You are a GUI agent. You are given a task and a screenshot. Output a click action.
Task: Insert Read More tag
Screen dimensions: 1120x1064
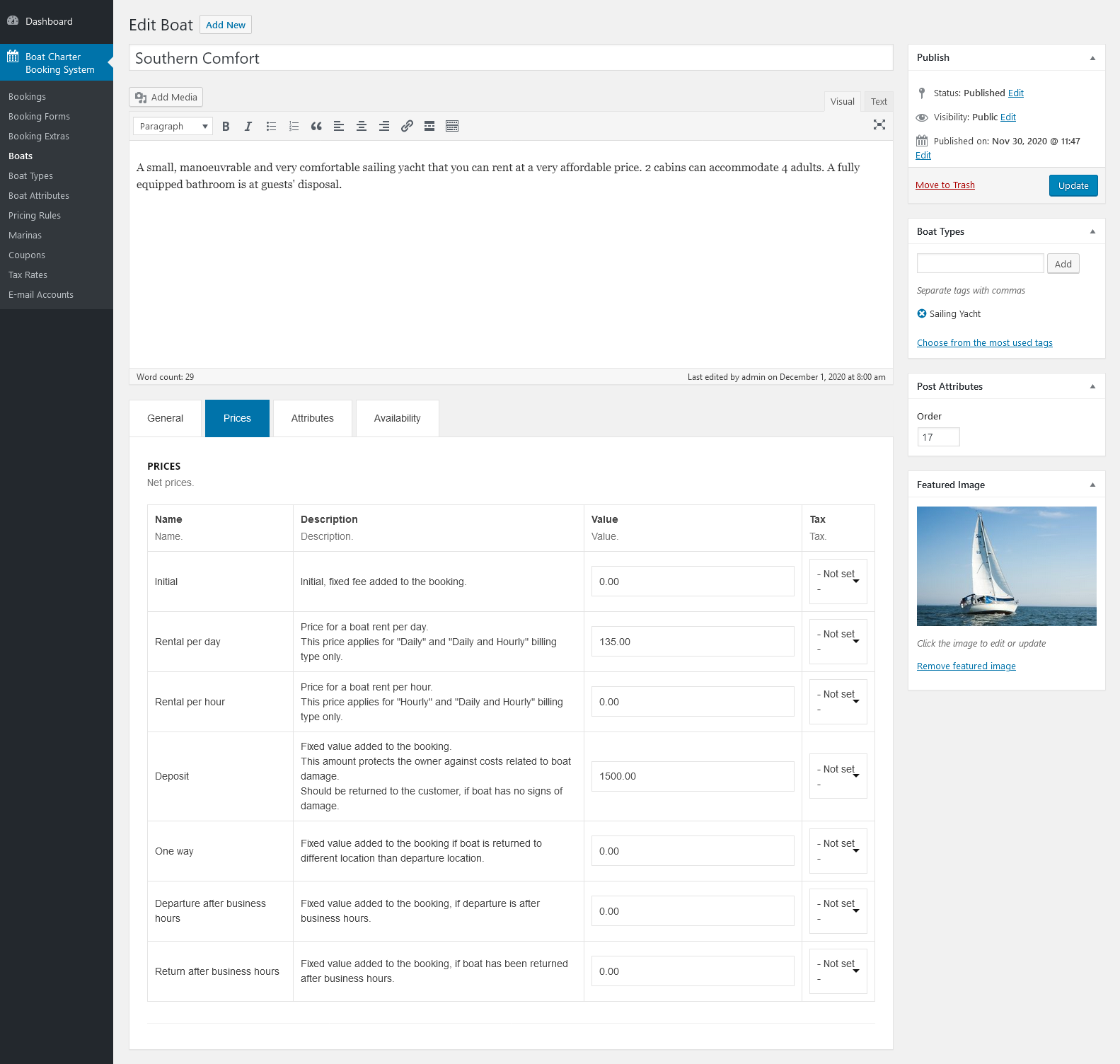[x=429, y=126]
